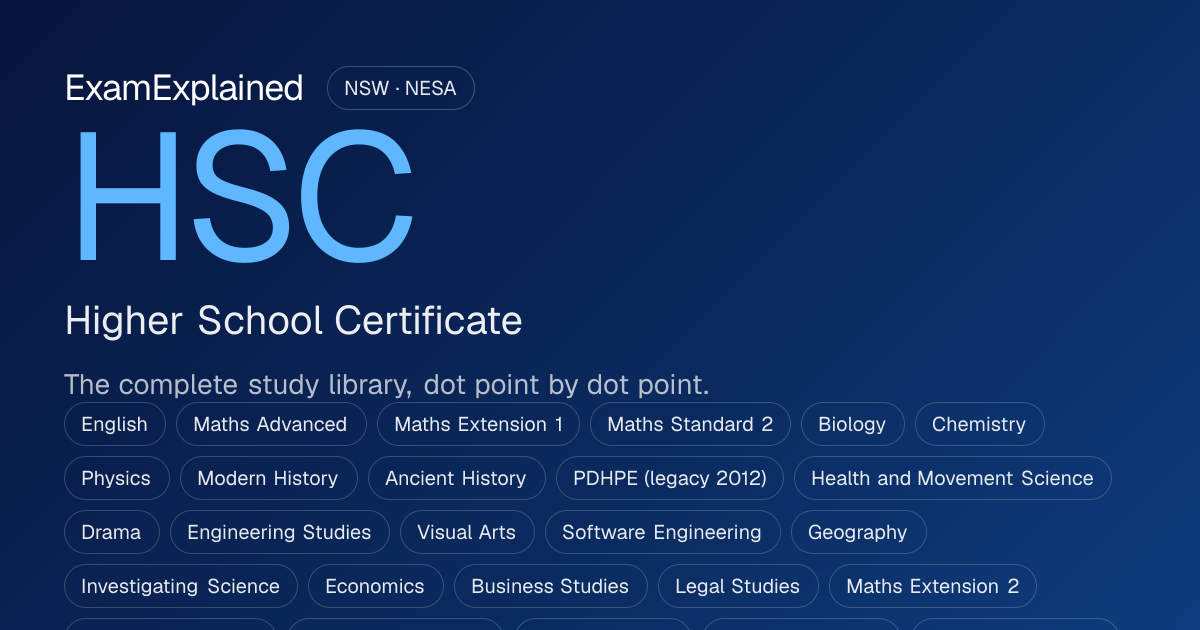Select the NSW · NESA badge
This screenshot has height=630, width=1200.
tap(400, 88)
